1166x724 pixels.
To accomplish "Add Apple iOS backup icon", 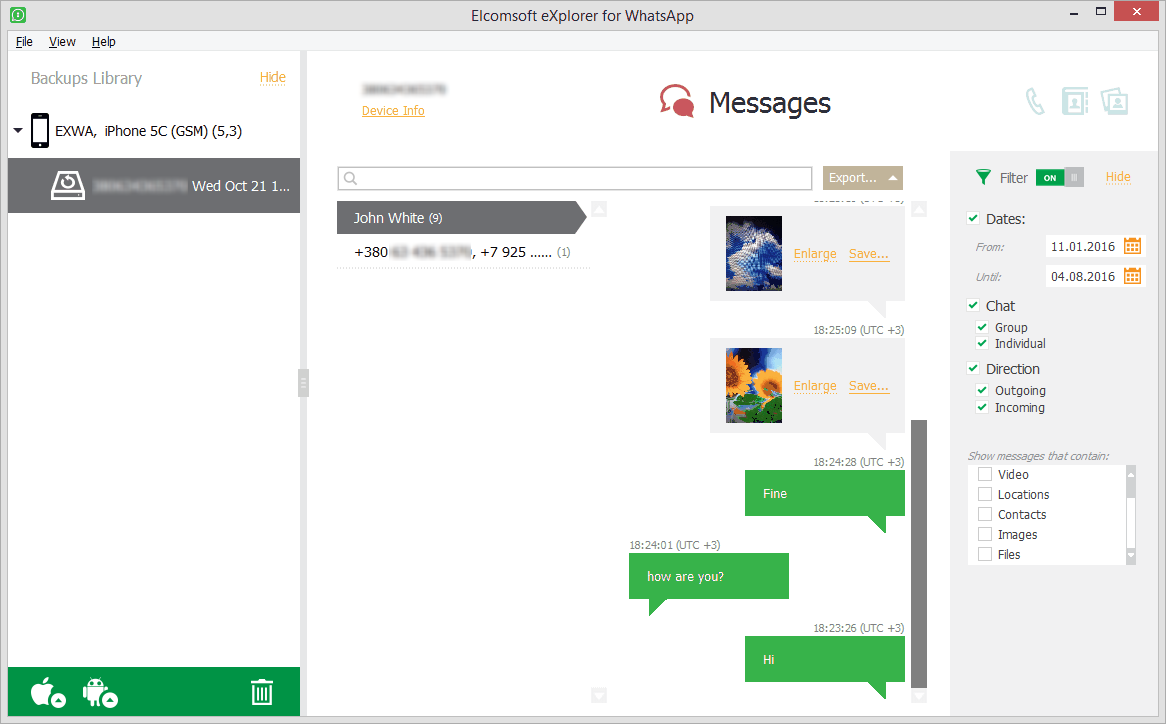I will (x=48, y=692).
